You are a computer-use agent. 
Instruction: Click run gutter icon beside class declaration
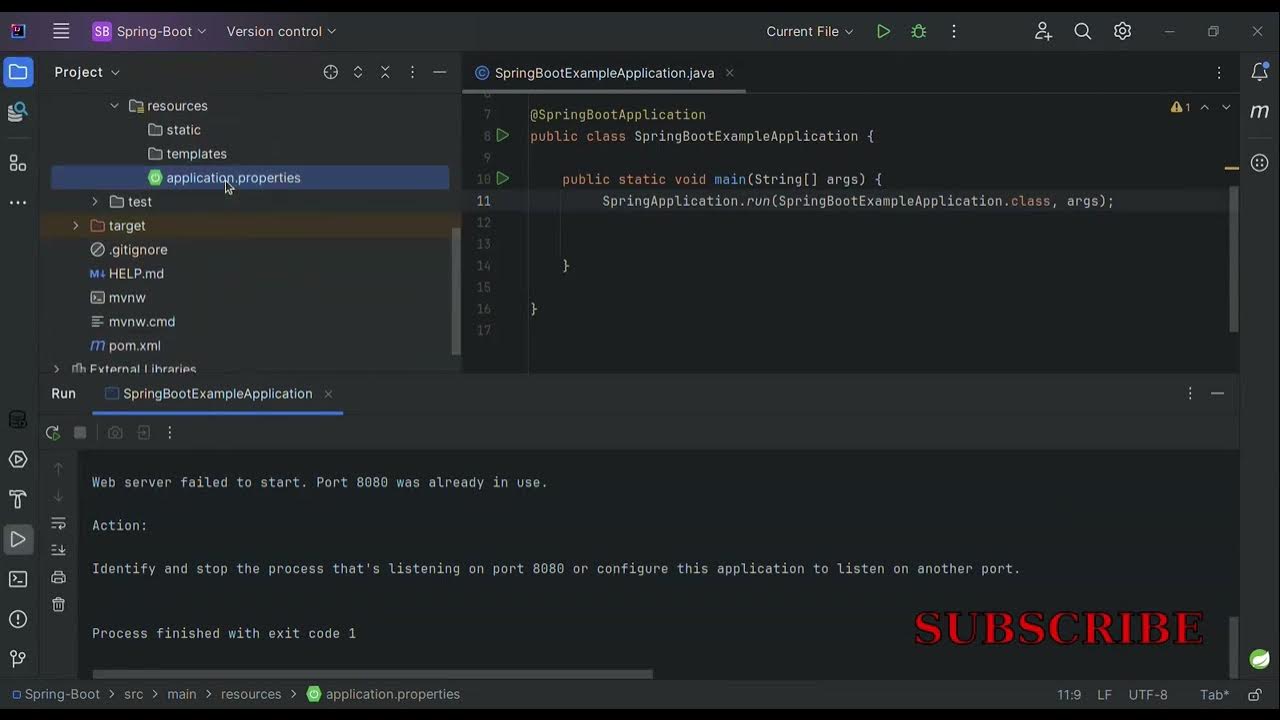pyautogui.click(x=503, y=135)
